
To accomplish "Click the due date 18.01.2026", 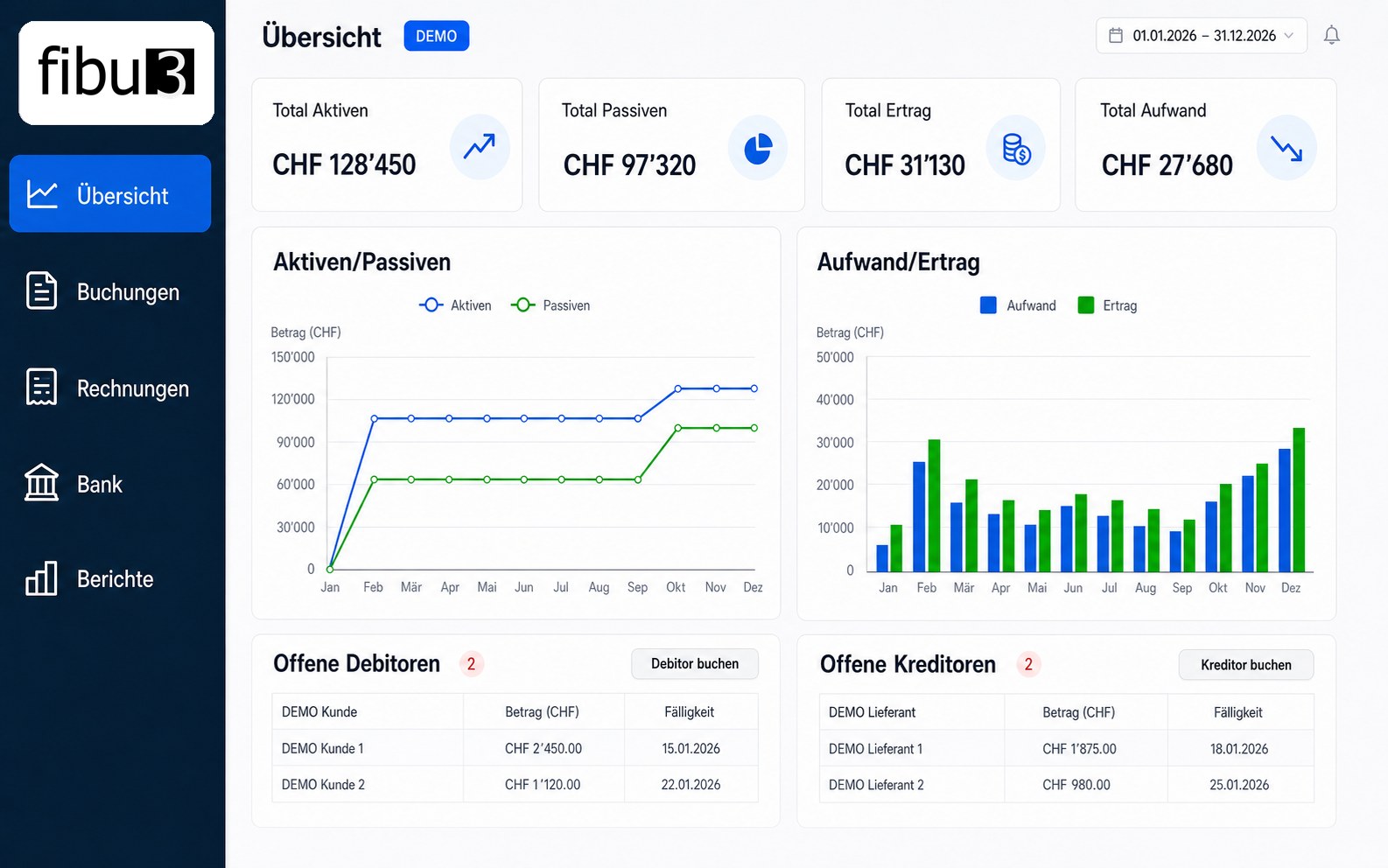I will point(1239,749).
